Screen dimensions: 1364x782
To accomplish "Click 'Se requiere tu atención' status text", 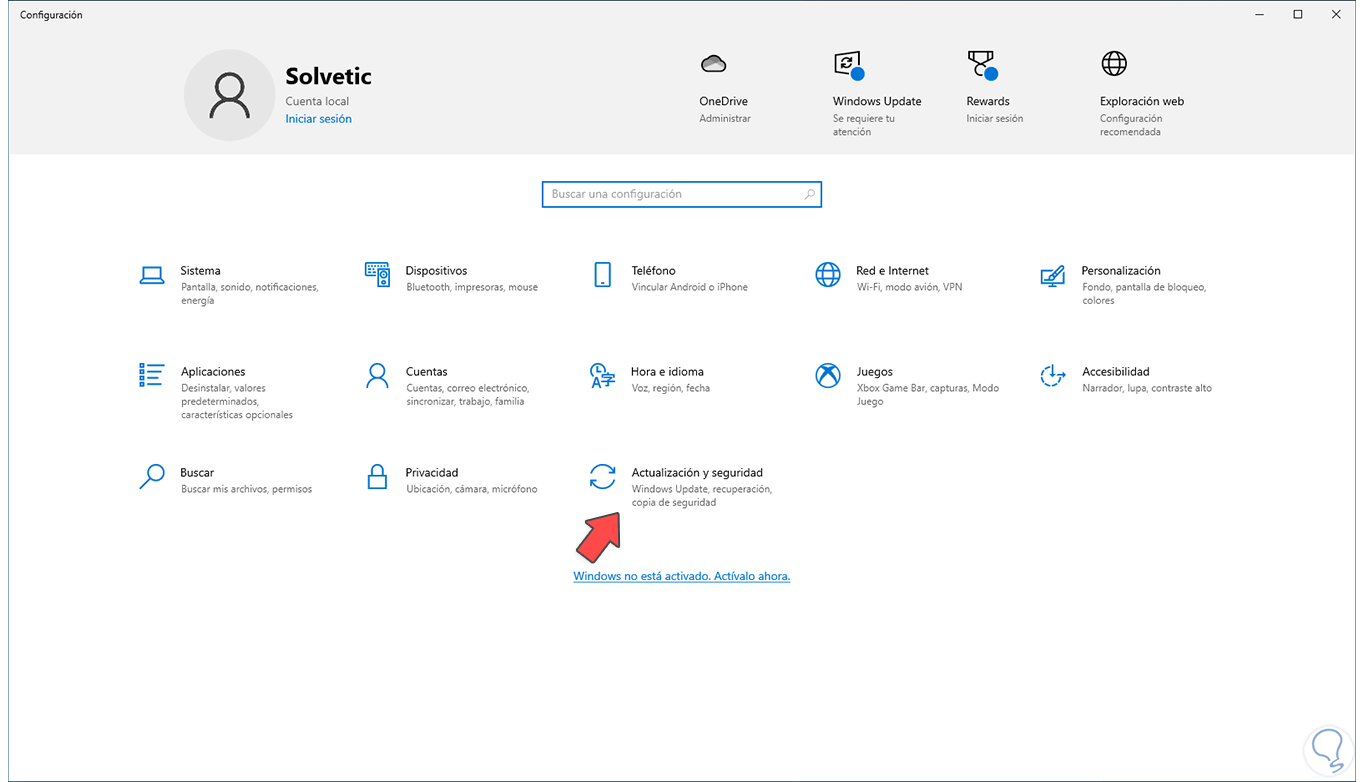I will [x=864, y=125].
